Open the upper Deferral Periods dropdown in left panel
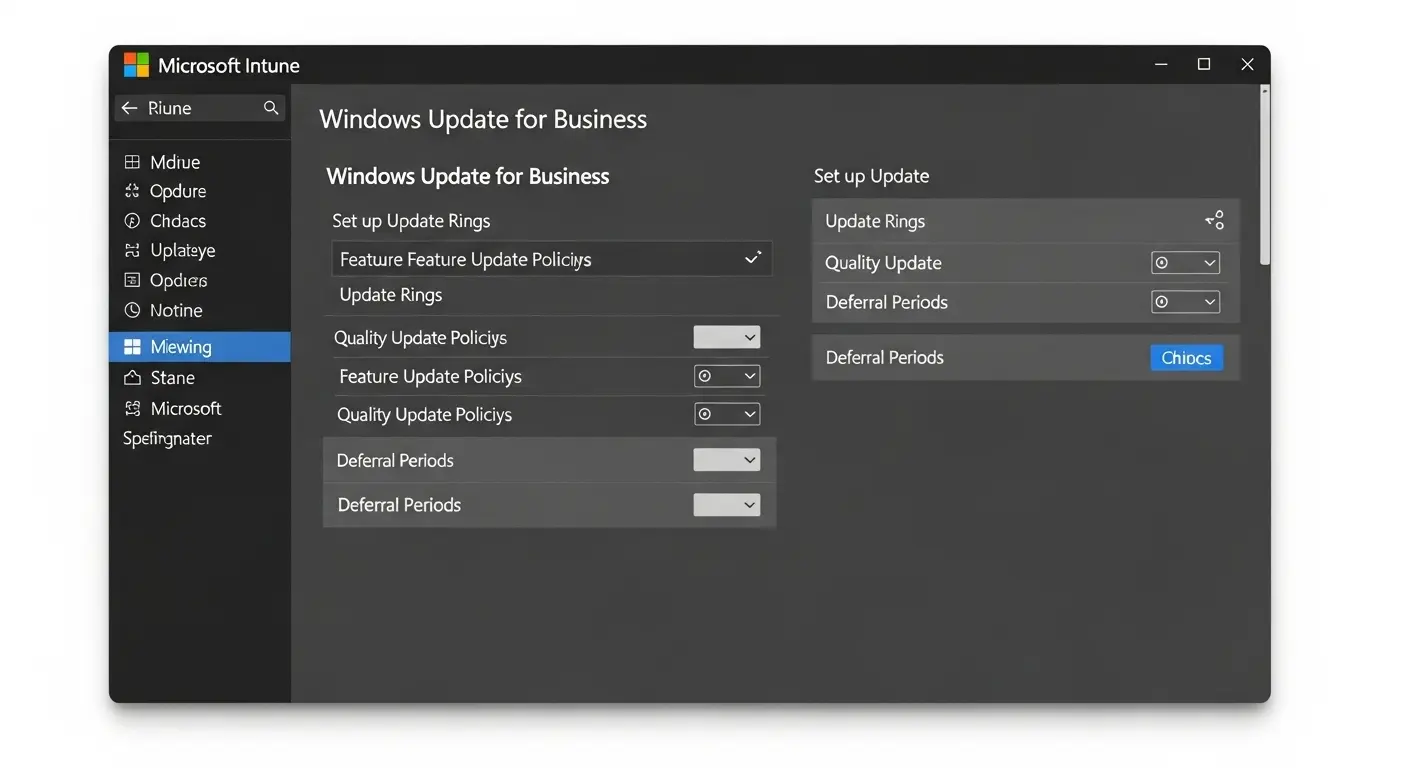Viewport: 1408px width, 768px height. pos(727,460)
